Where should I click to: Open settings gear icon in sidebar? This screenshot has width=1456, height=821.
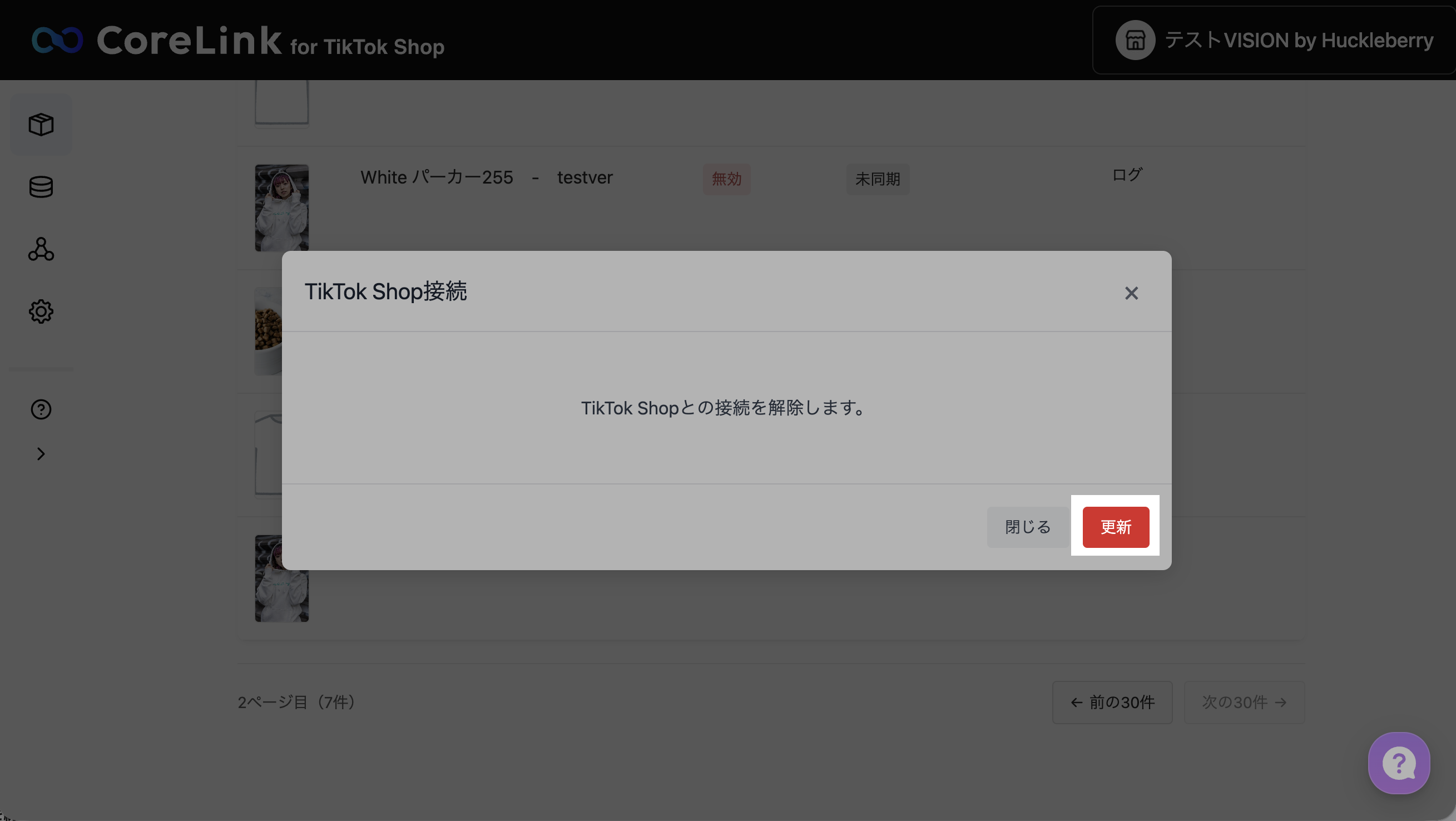(41, 311)
